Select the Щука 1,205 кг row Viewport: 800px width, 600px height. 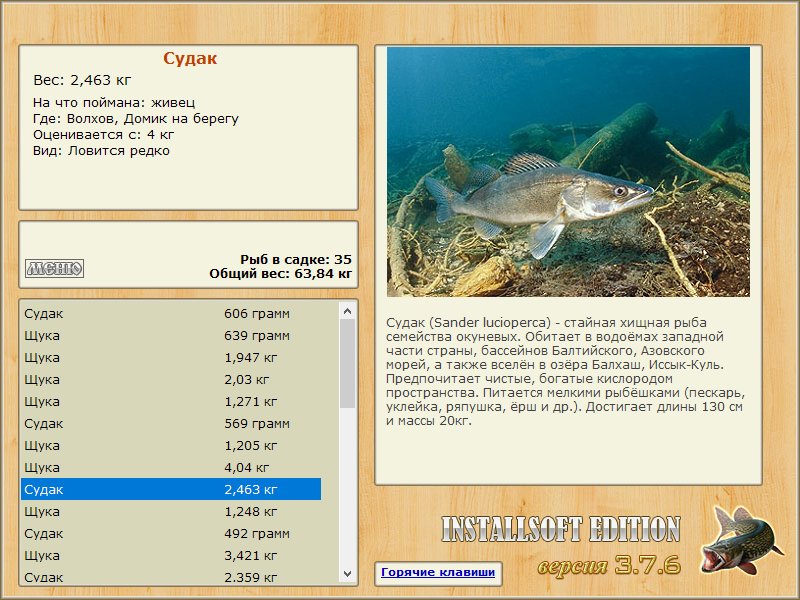[171, 445]
